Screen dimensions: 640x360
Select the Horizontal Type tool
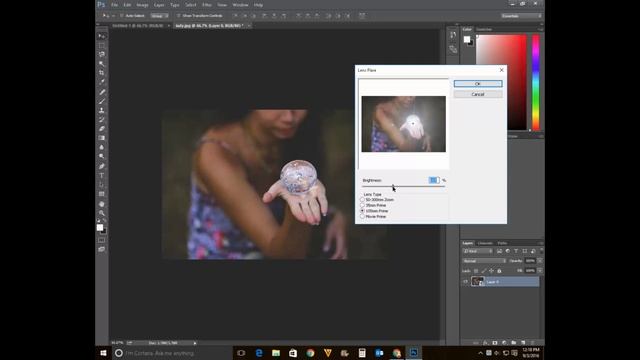[x=102, y=176]
